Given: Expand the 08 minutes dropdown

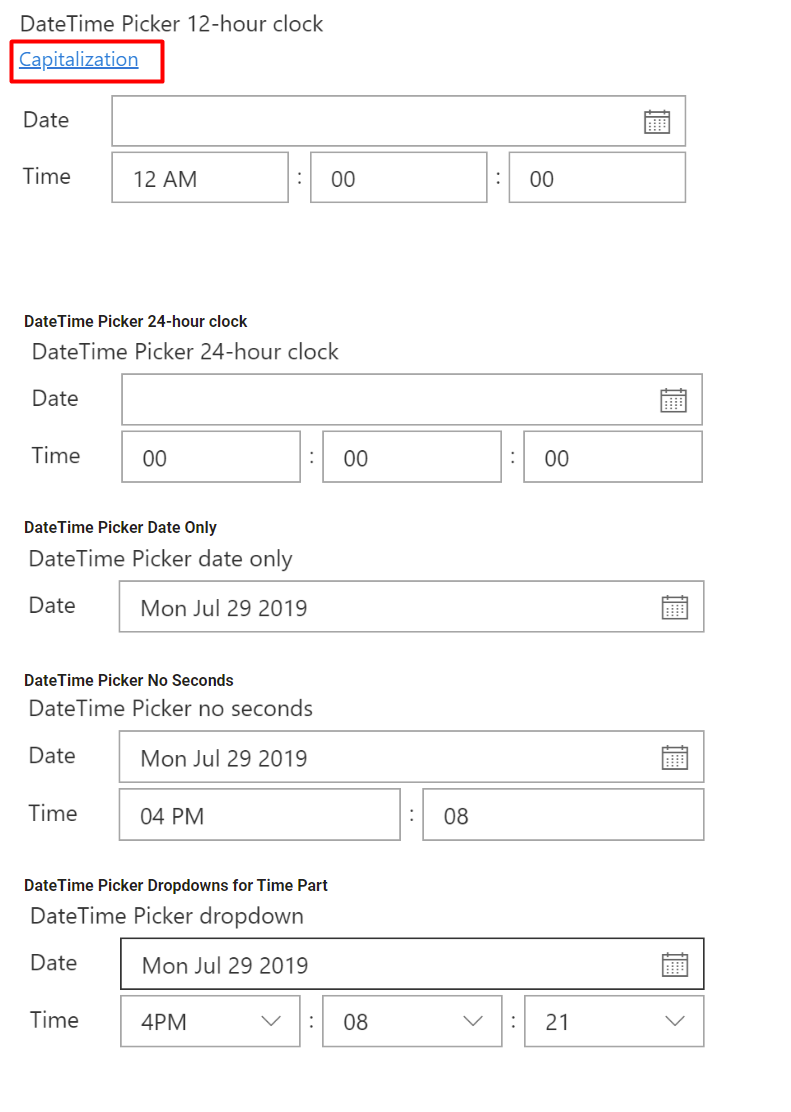Looking at the screenshot, I should [x=473, y=1021].
